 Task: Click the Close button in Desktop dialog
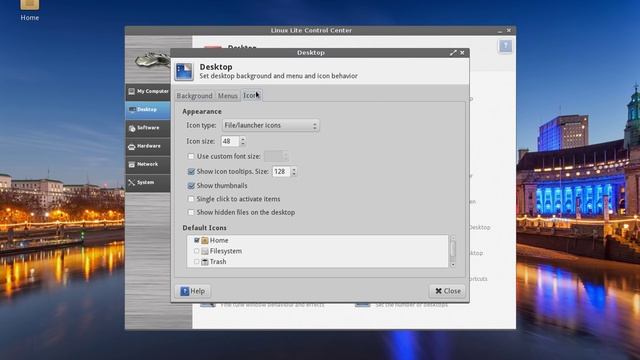447,291
